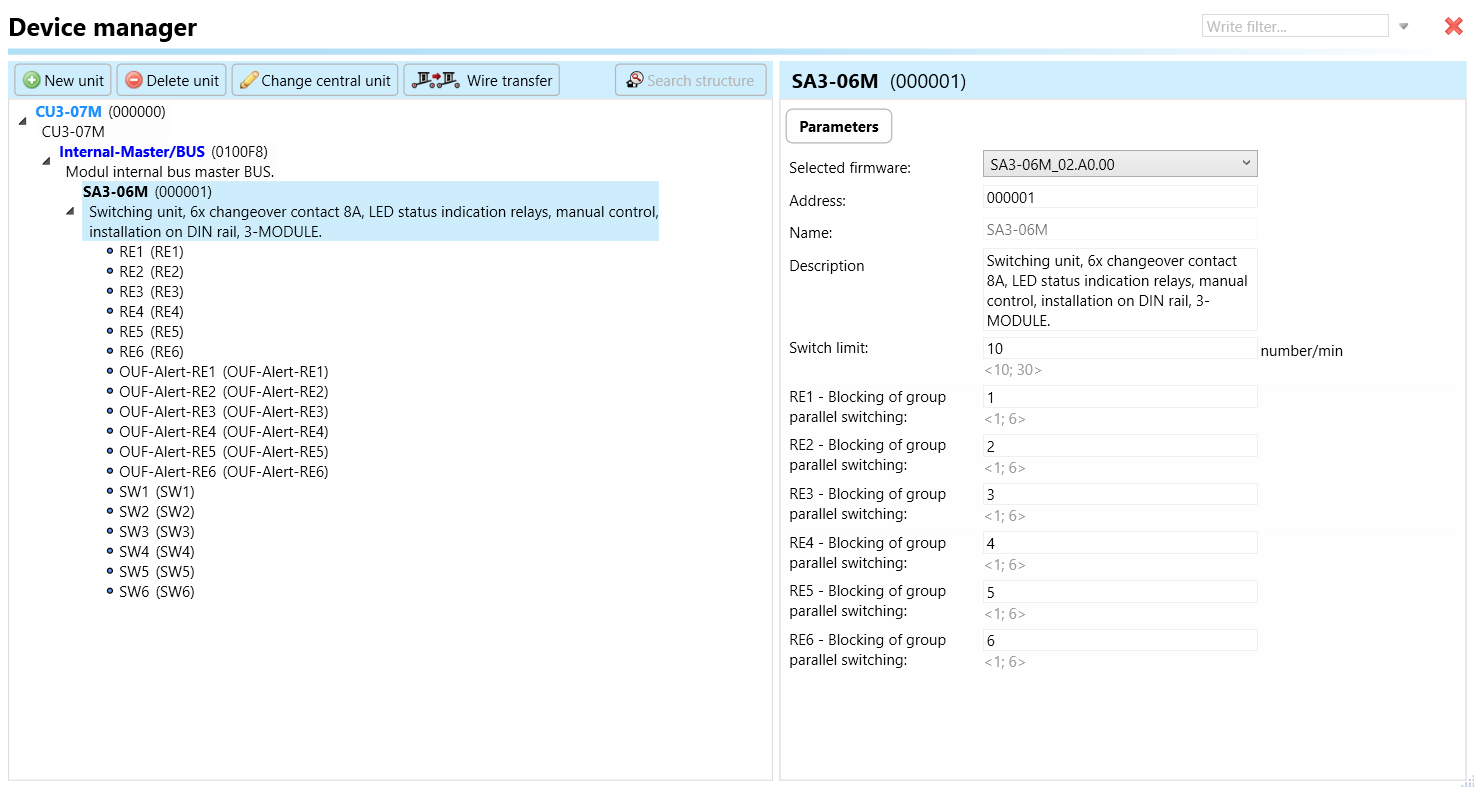Collapse the Internal-Master/BUS node
This screenshot has height=787, width=1478.
coord(46,161)
